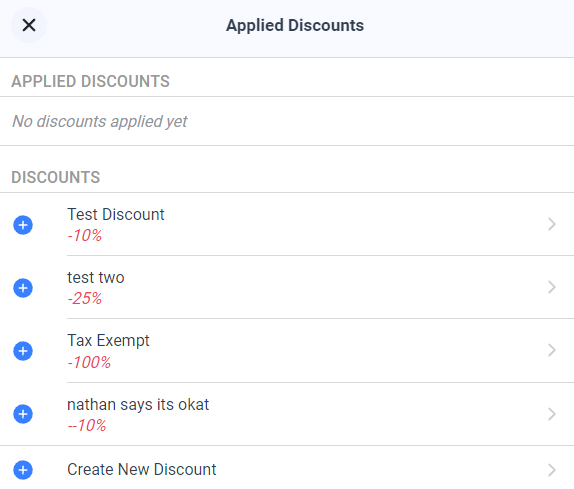Open chevron for nathan says its okat

pyautogui.click(x=552, y=414)
